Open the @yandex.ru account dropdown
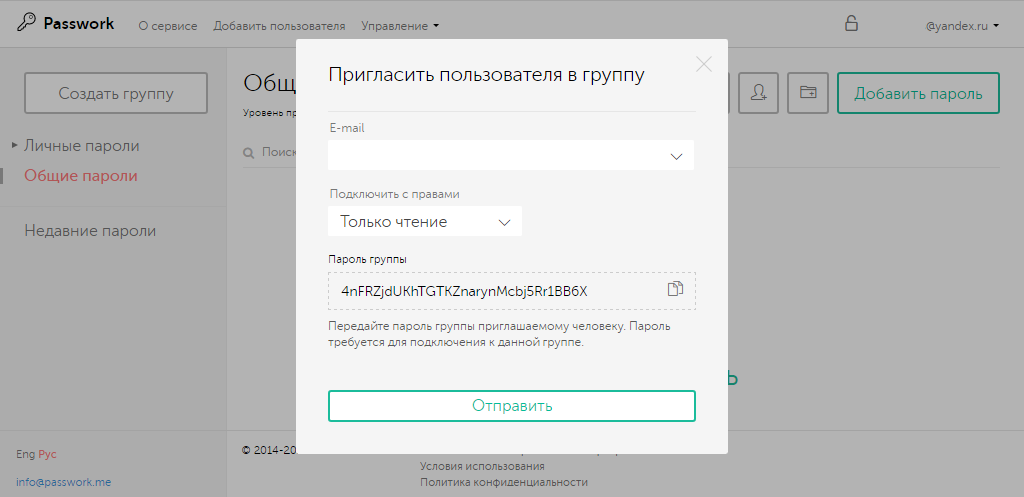 pyautogui.click(x=963, y=26)
